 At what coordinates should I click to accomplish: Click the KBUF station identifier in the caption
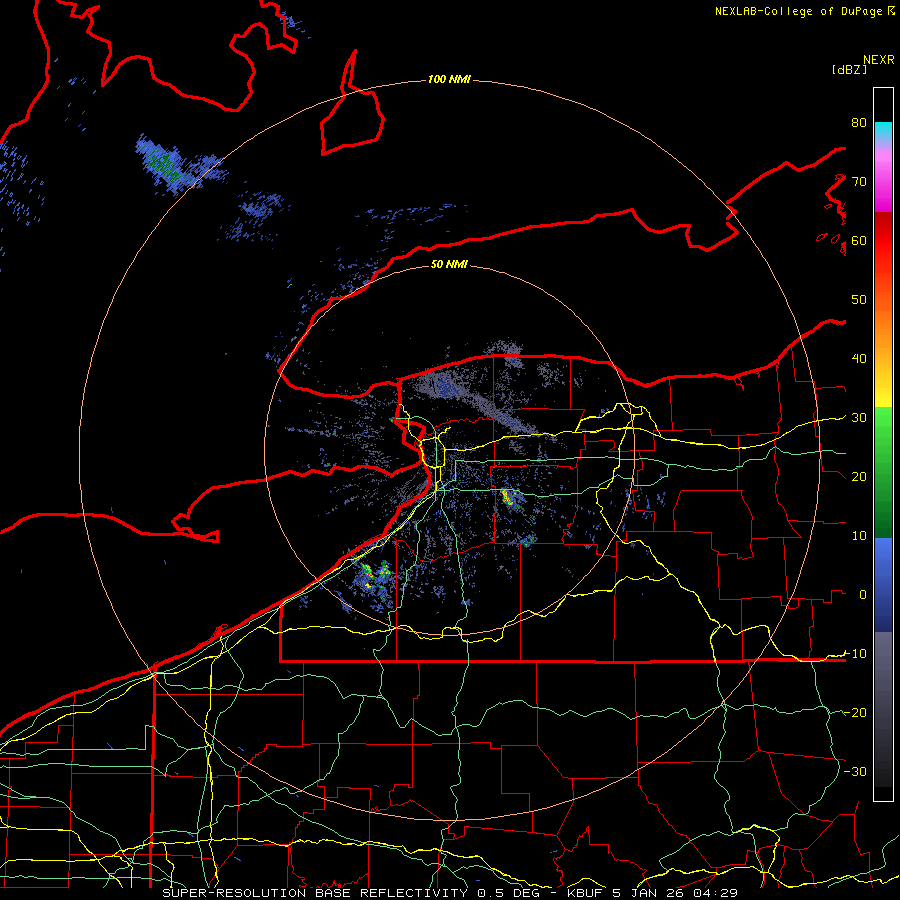click(x=587, y=893)
